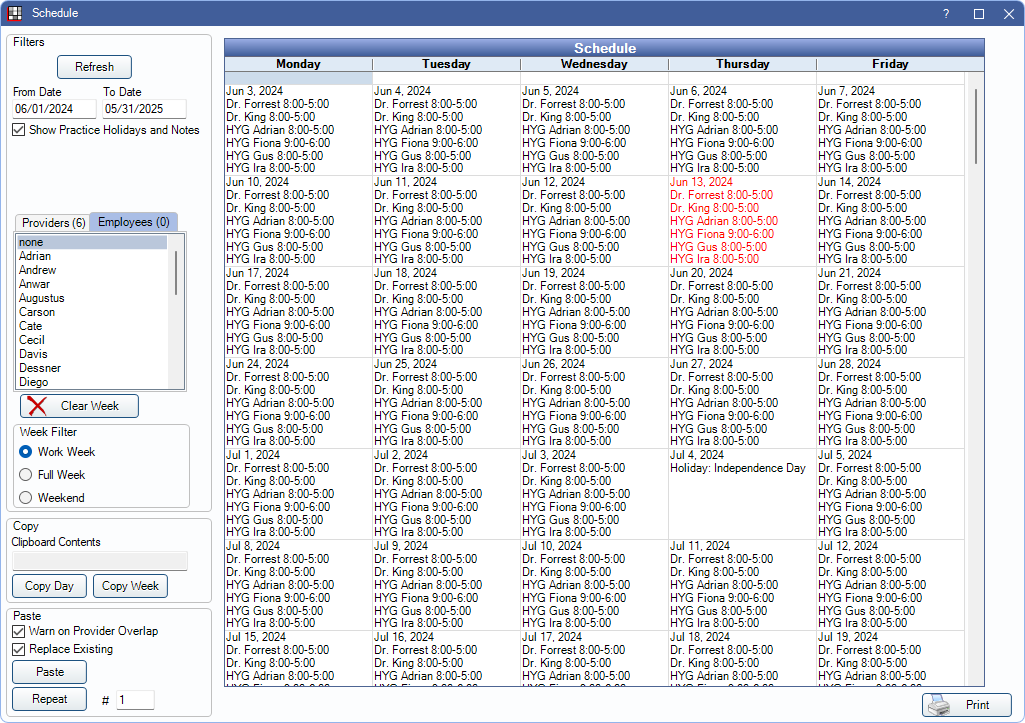
Task: Toggle Show Practice Holidays and Notes checkbox
Action: [x=19, y=130]
